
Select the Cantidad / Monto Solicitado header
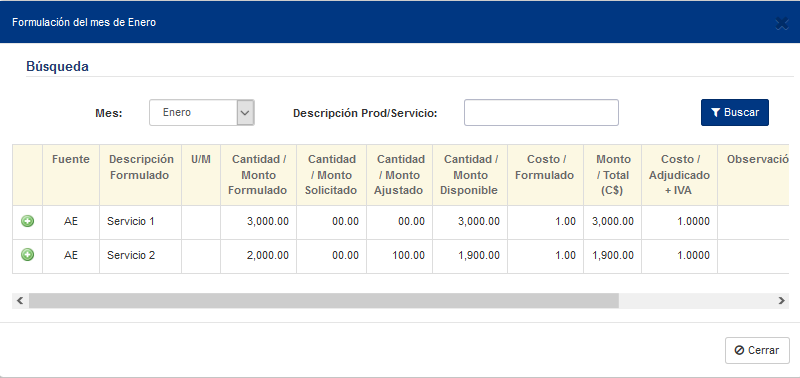(331, 175)
